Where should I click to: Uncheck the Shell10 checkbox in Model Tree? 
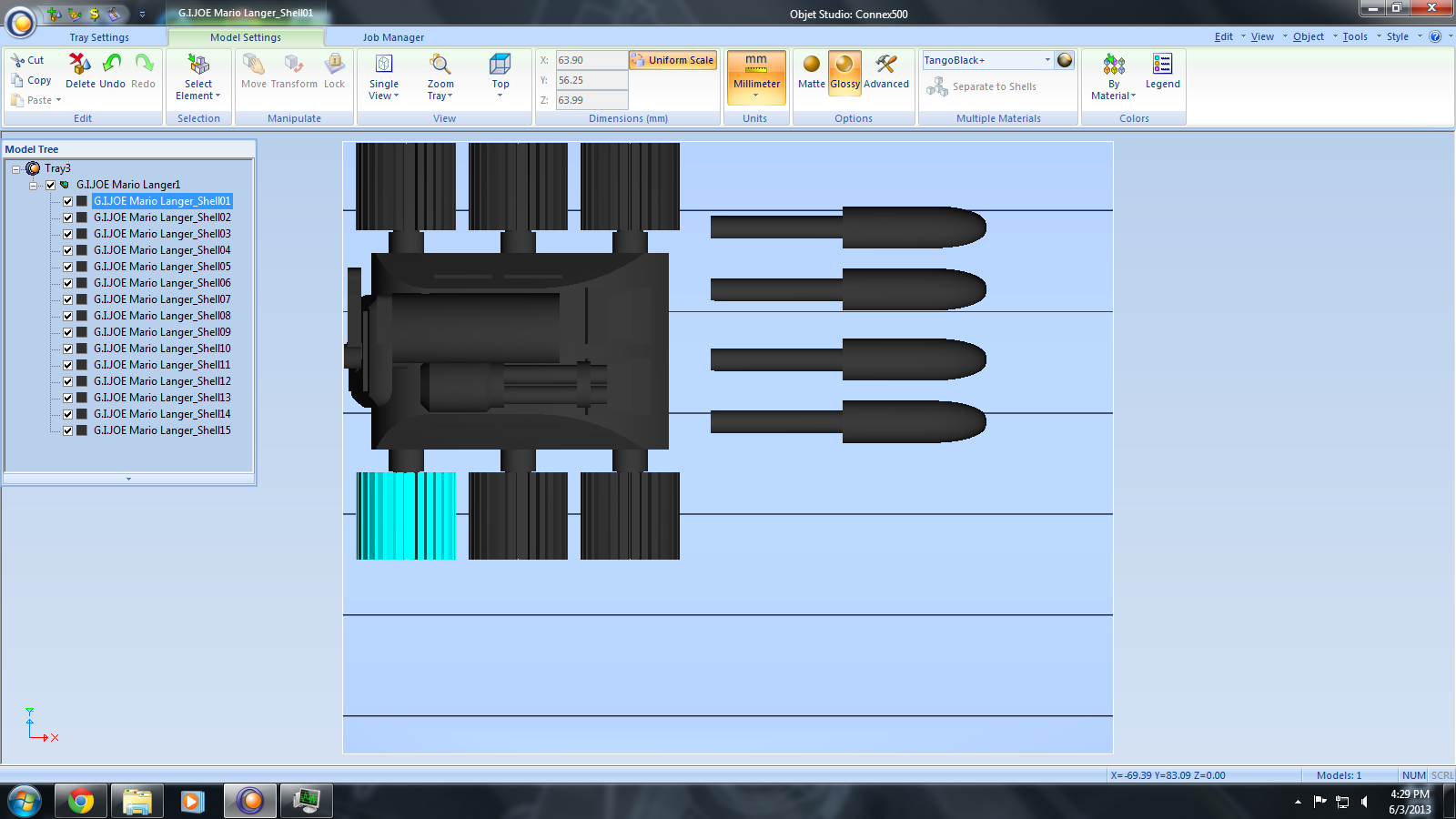[67, 349]
